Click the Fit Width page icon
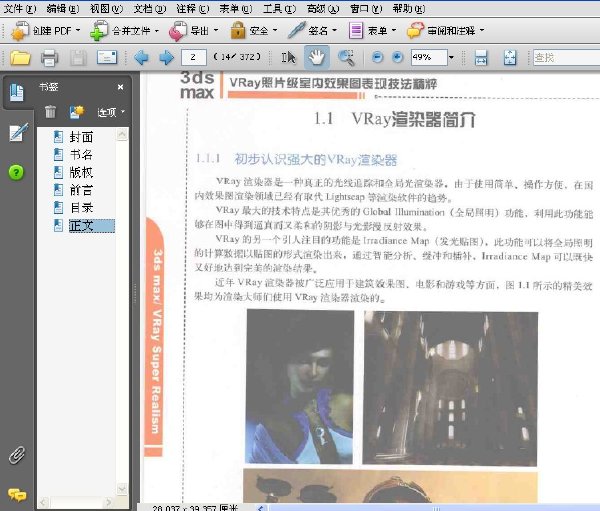This screenshot has height=511, width=600. [x=481, y=58]
